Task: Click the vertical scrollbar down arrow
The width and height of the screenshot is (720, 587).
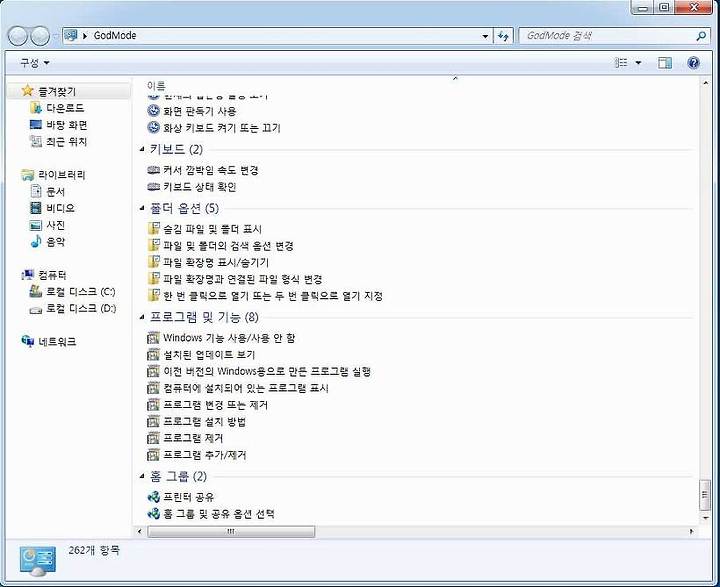Action: click(x=705, y=518)
